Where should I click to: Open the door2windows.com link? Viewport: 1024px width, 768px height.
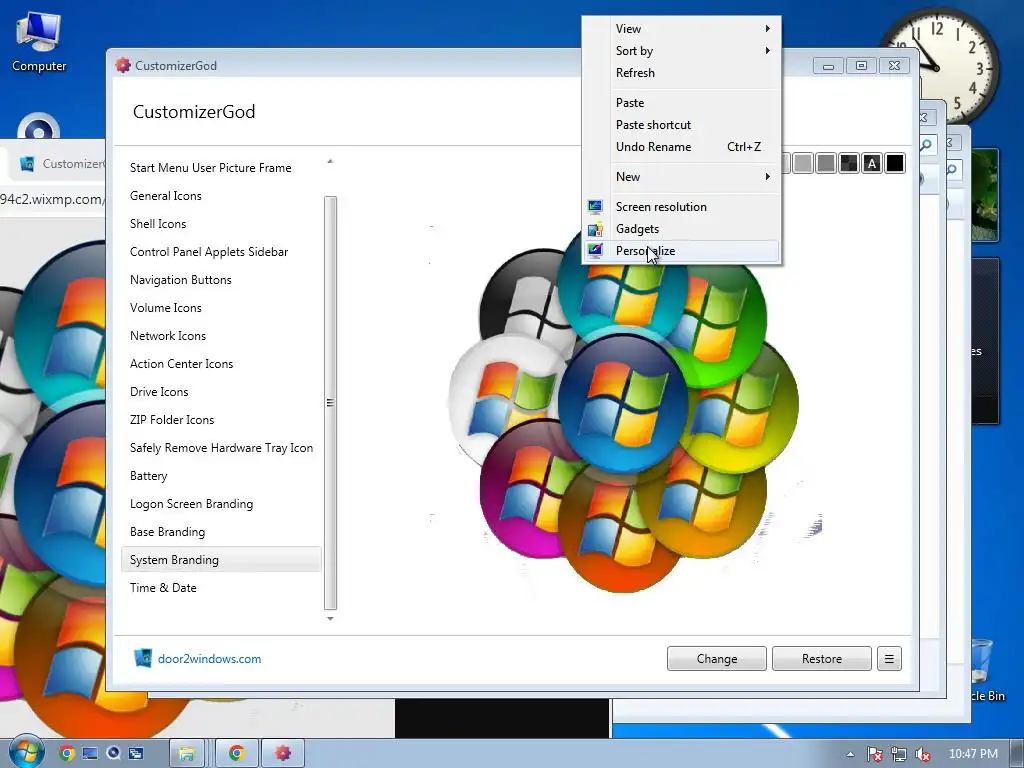pos(210,659)
